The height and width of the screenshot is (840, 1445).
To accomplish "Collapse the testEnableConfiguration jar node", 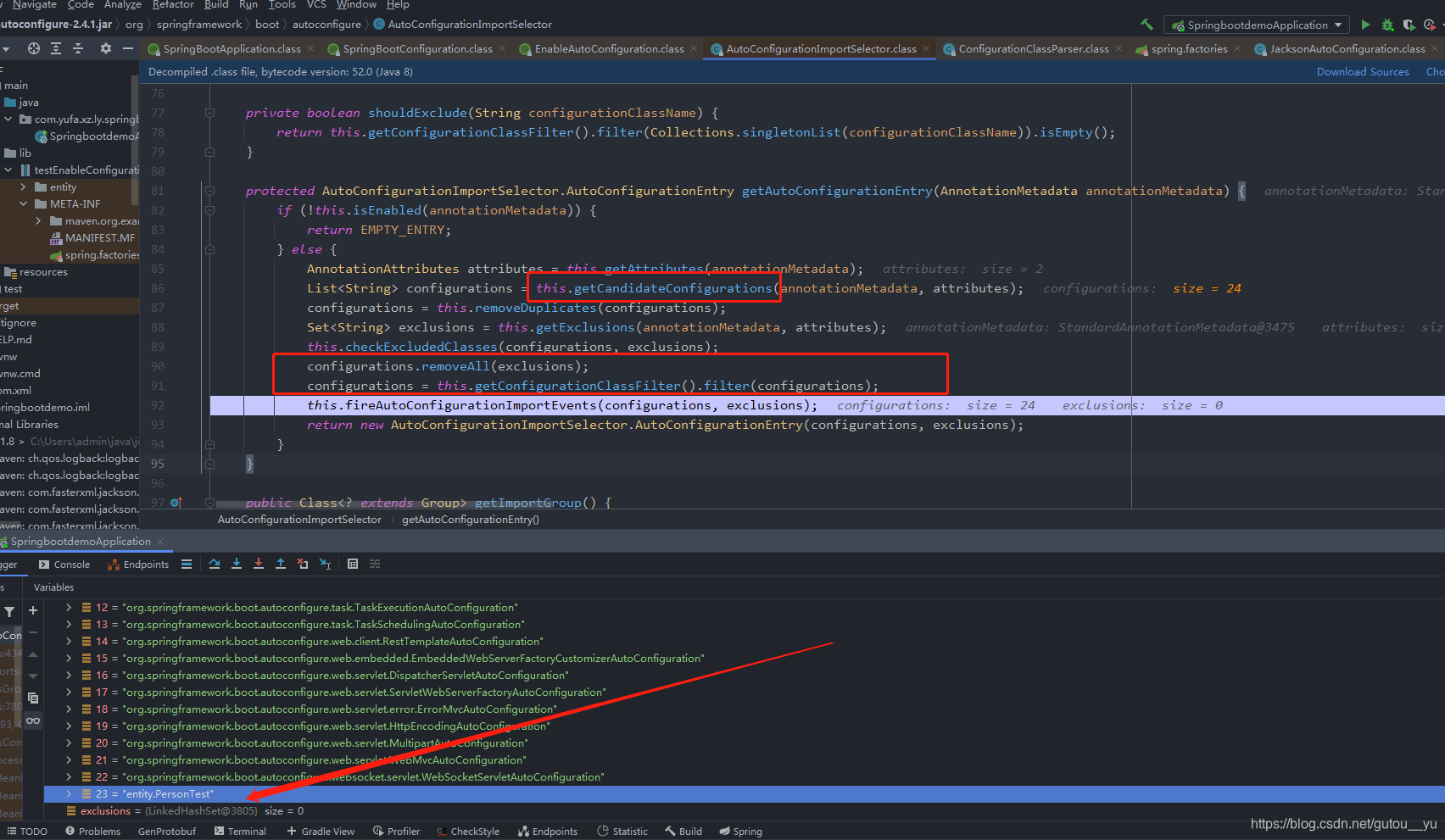I will click(x=8, y=170).
